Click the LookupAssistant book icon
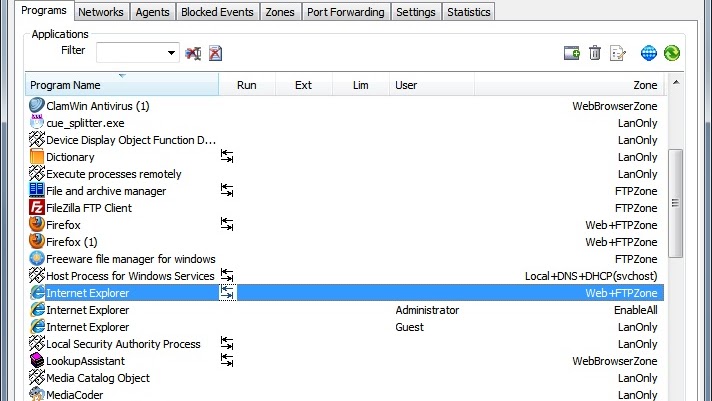The width and height of the screenshot is (712, 401). coord(37,361)
